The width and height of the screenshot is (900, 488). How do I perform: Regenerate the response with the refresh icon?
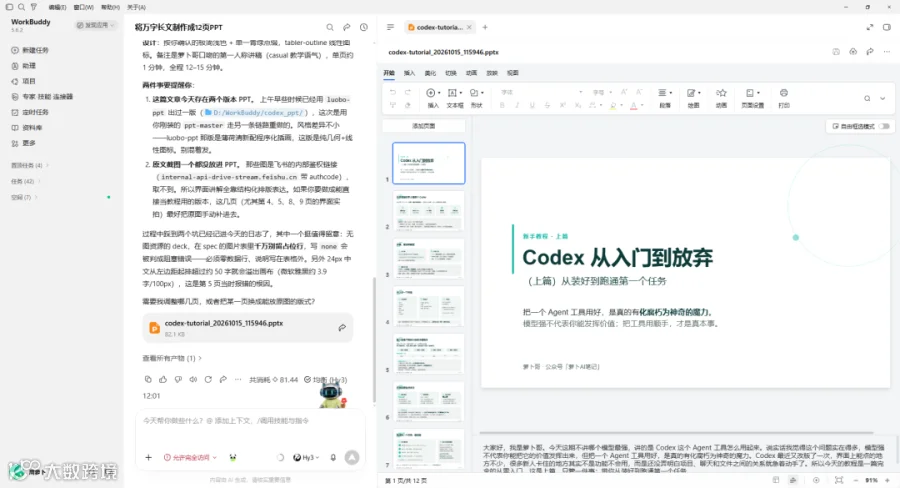(208, 379)
